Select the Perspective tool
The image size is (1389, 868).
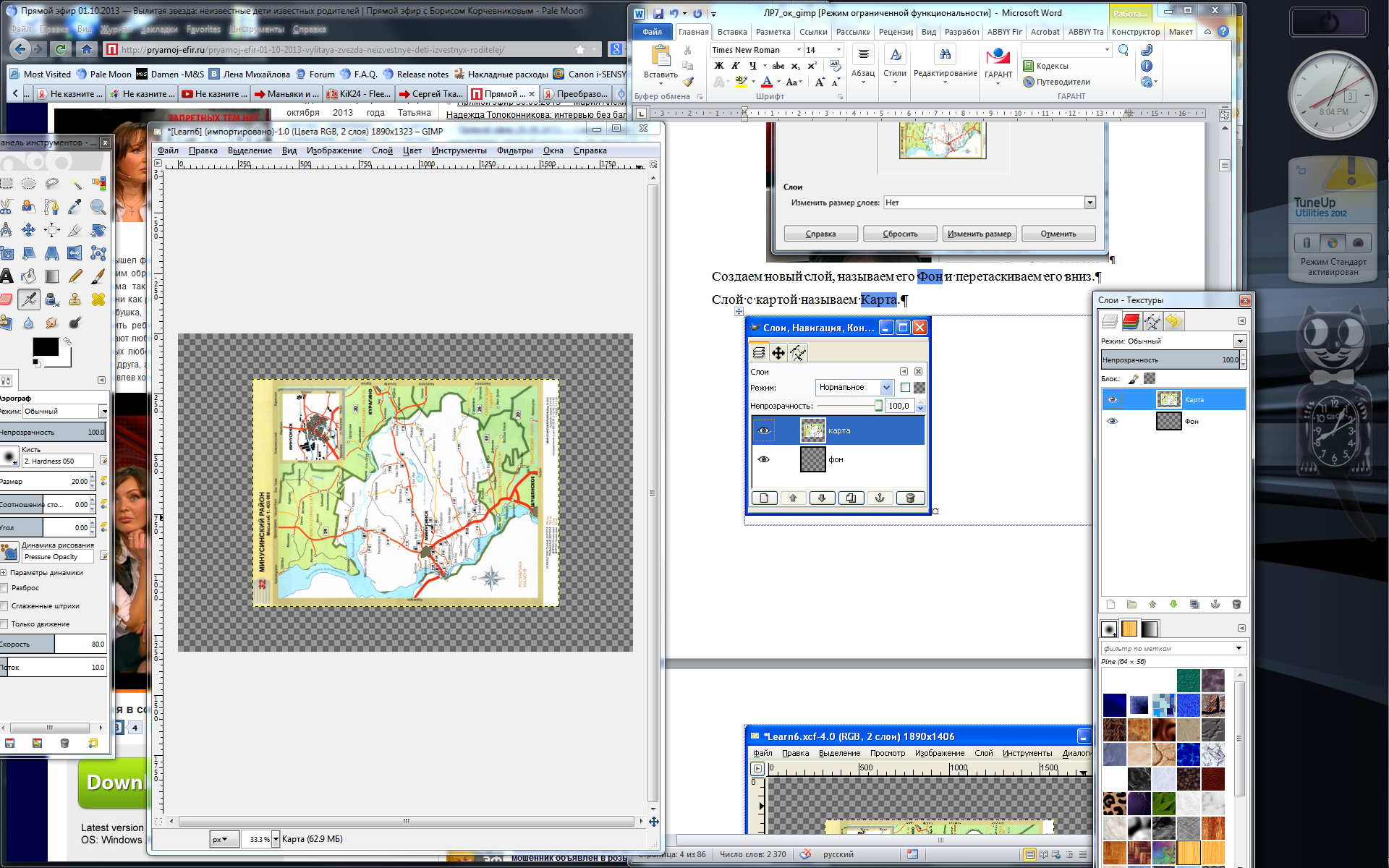click(x=51, y=253)
